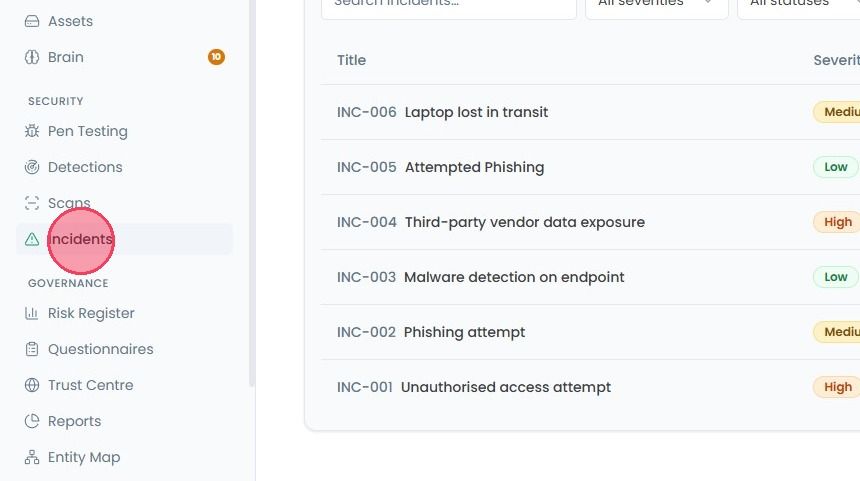Click the Brain notification badge showing 10
The width and height of the screenshot is (860, 481).
coord(216,56)
